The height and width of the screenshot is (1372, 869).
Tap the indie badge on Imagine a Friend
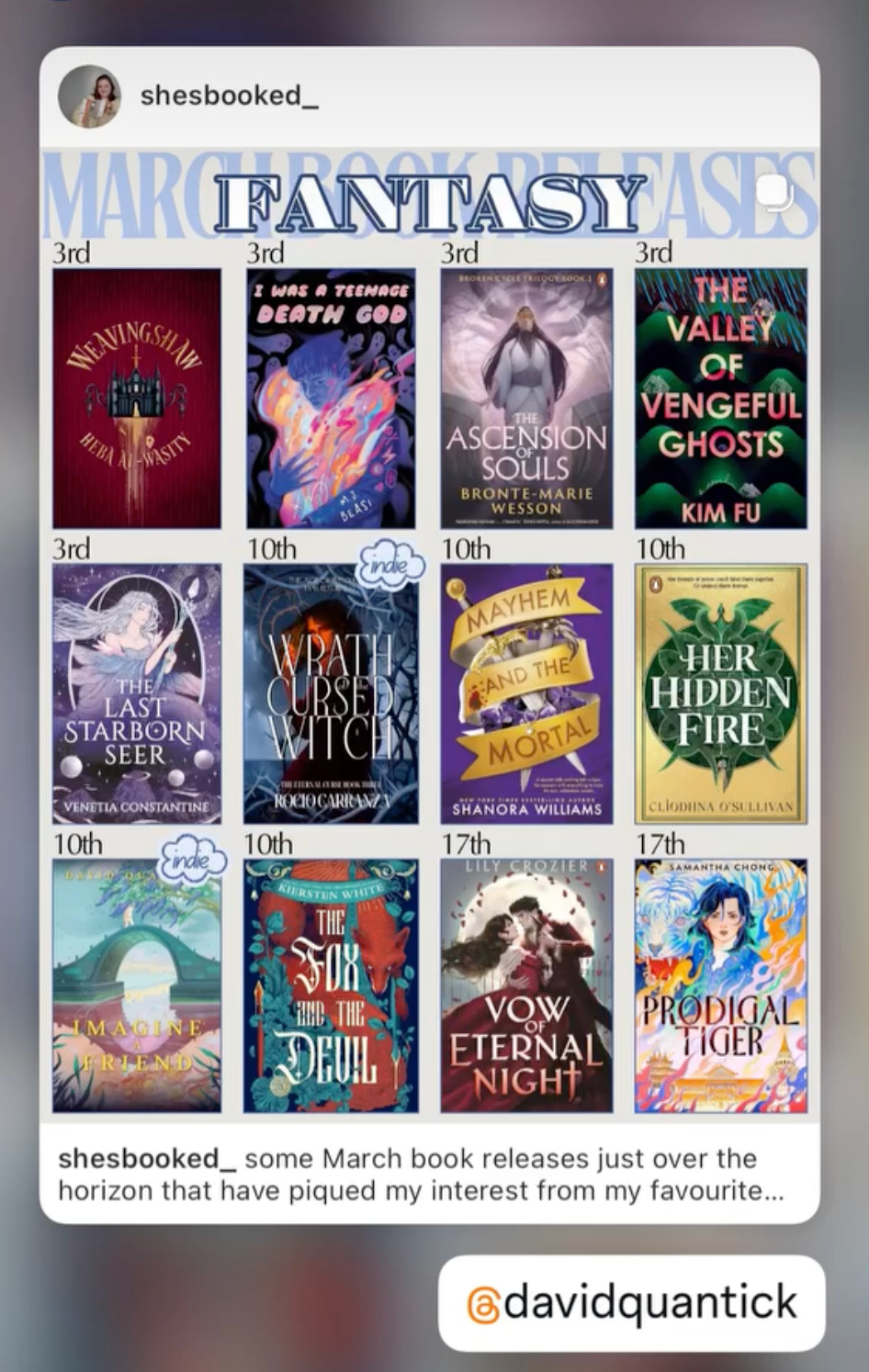(193, 860)
